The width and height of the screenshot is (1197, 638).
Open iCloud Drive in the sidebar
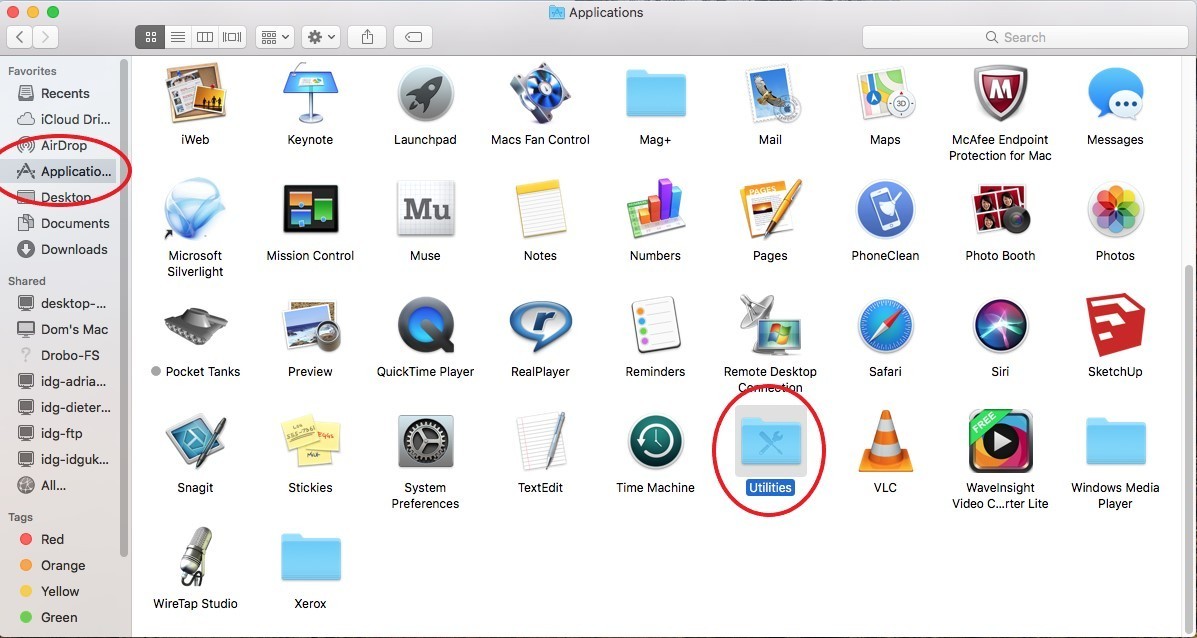63,119
